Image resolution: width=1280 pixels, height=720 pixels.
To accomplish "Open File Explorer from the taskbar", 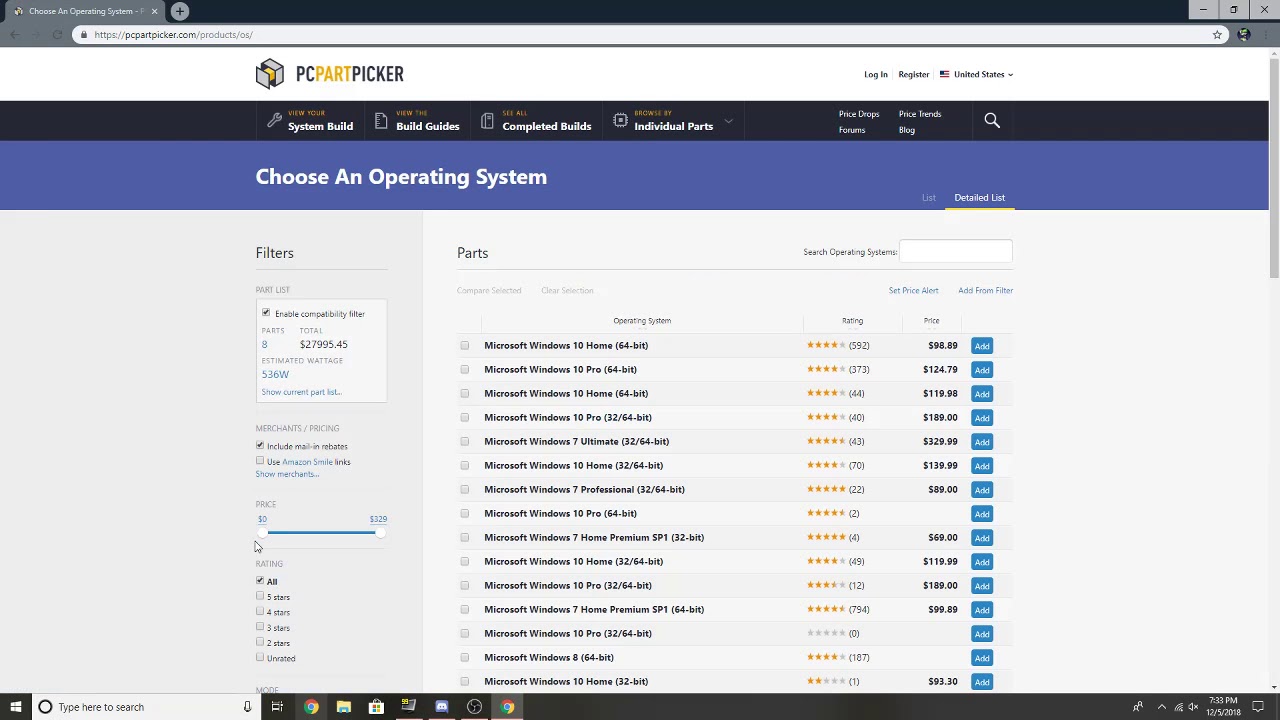I will tap(343, 707).
